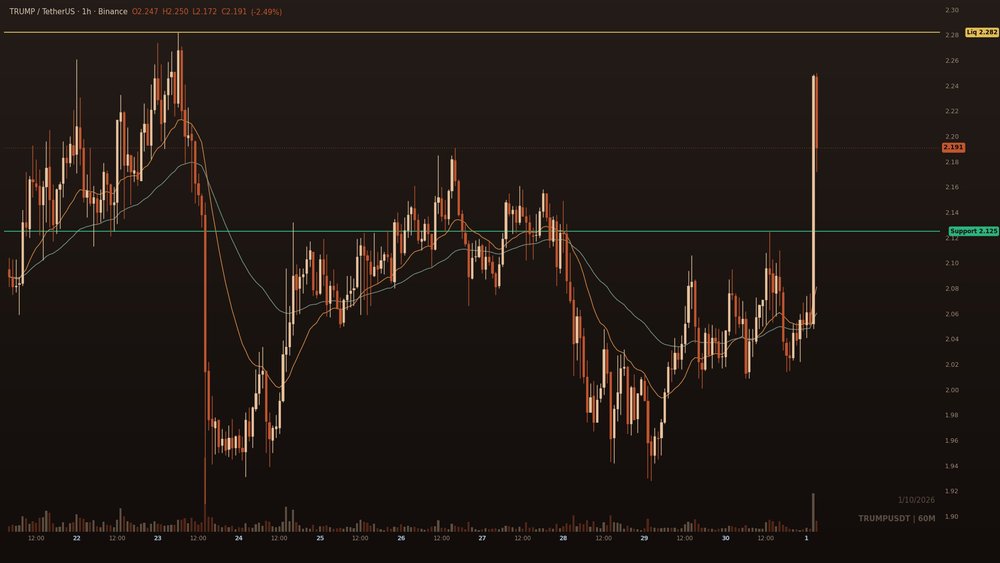This screenshot has height=563, width=1000.
Task: Click the '2.26' price axis label
Action: click(x=952, y=61)
